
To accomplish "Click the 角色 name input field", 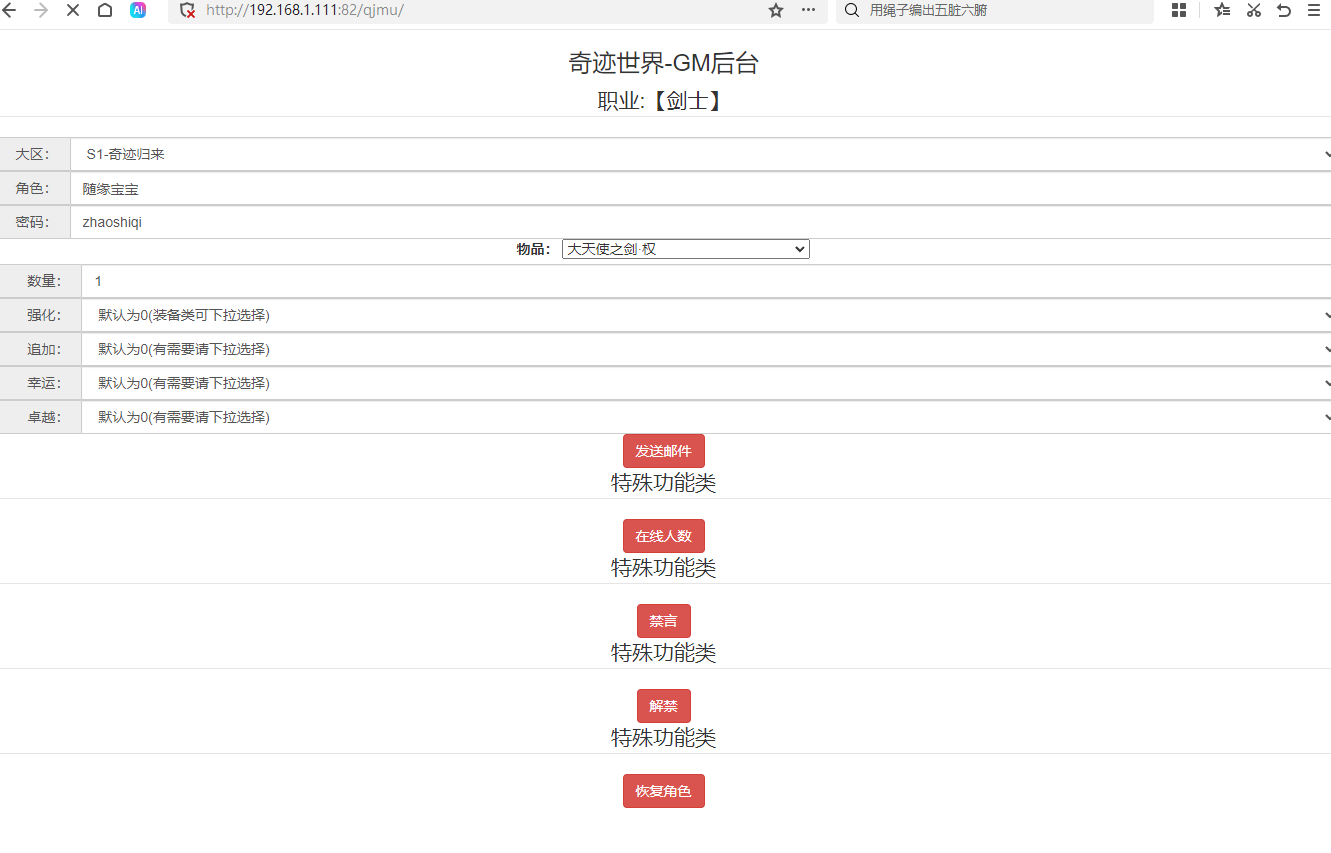I will pyautogui.click(x=700, y=189).
